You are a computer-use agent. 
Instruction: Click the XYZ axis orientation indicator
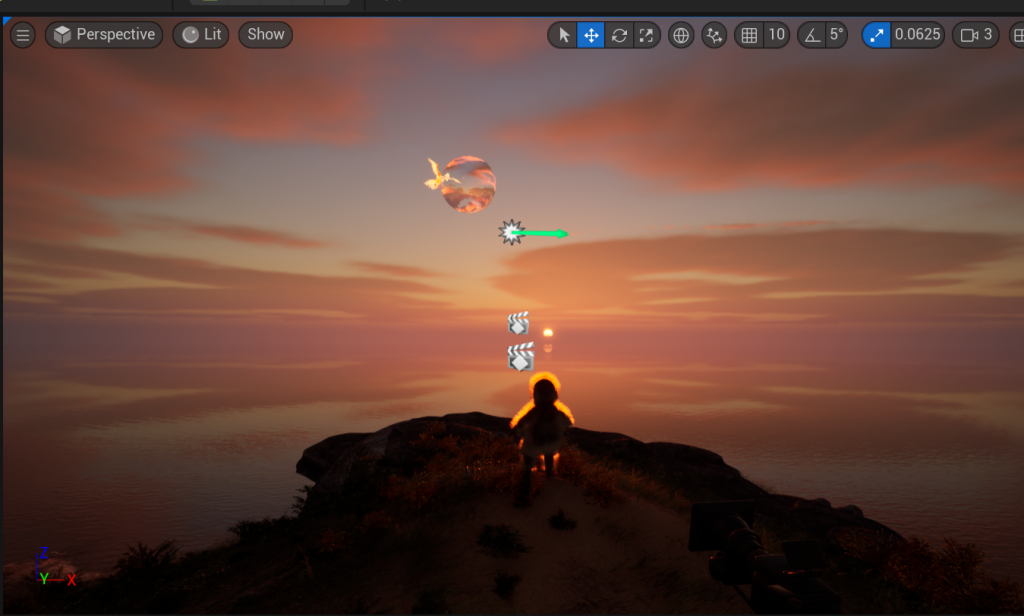pyautogui.click(x=56, y=568)
